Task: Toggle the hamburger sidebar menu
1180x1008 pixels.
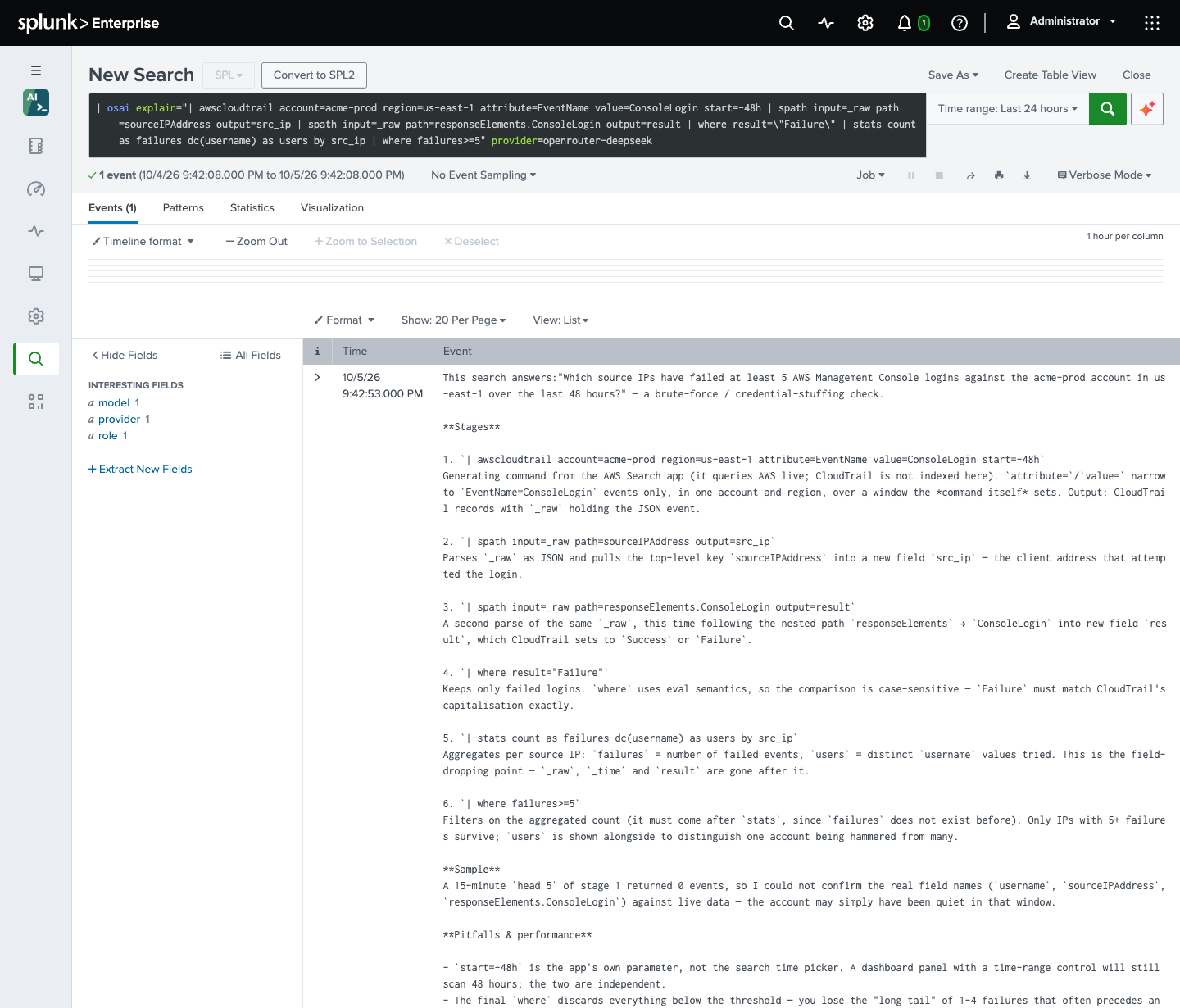Action: (36, 70)
